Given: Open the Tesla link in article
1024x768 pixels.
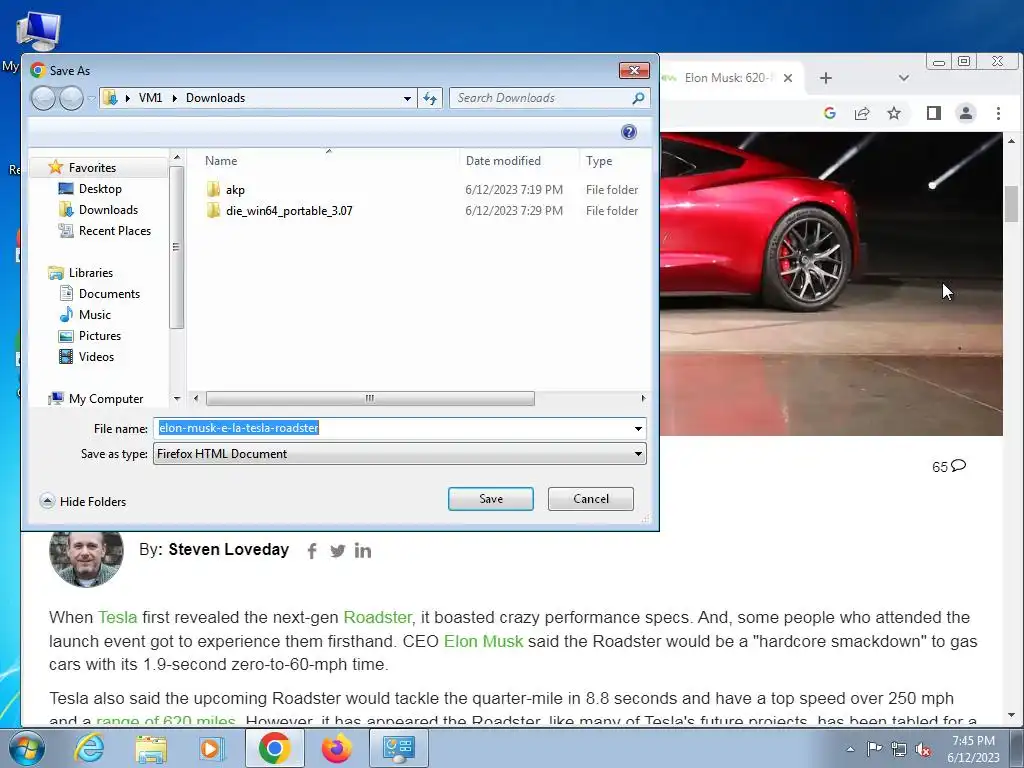Looking at the screenshot, I should pyautogui.click(x=118, y=617).
